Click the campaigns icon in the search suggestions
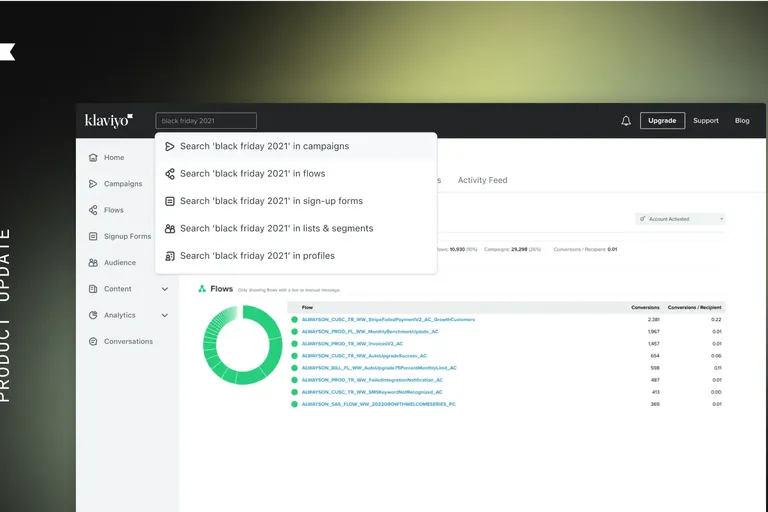 (170, 146)
